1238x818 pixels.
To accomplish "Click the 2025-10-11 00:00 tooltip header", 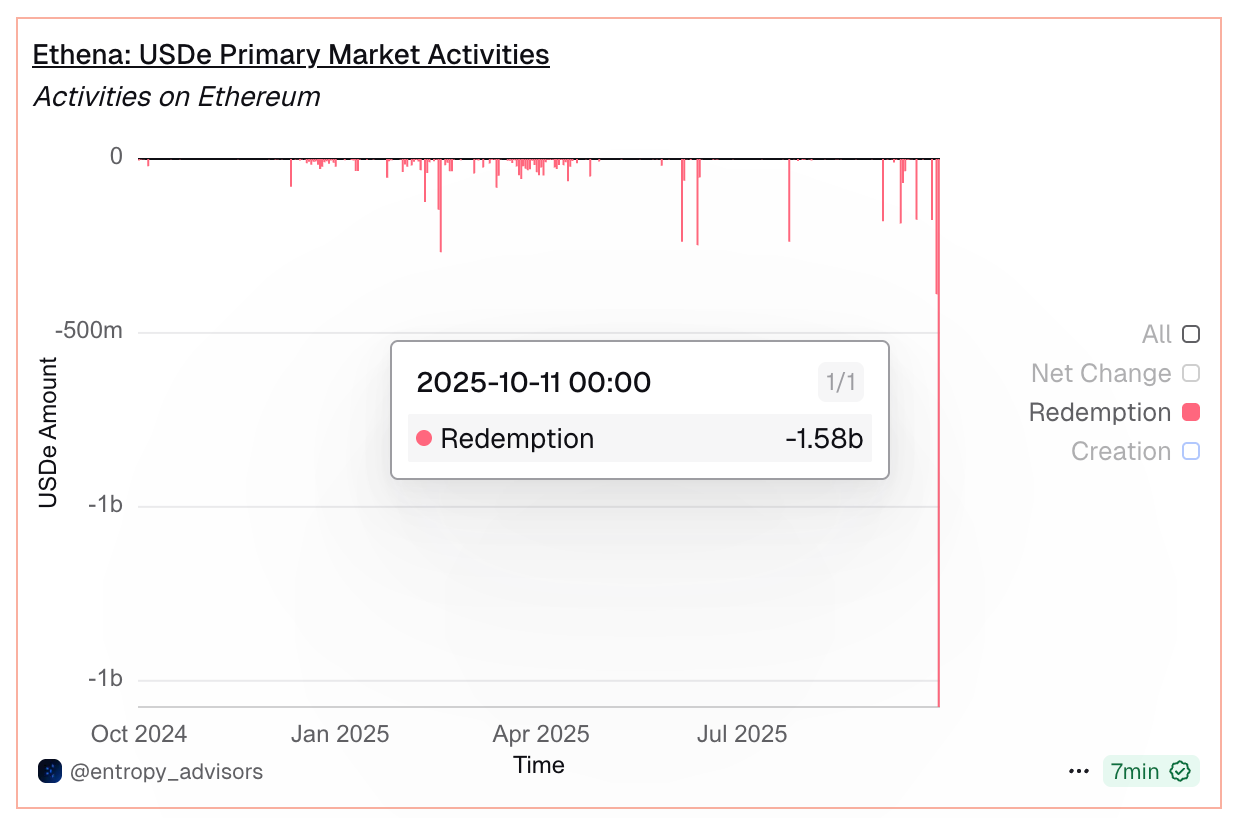I will 533,382.
